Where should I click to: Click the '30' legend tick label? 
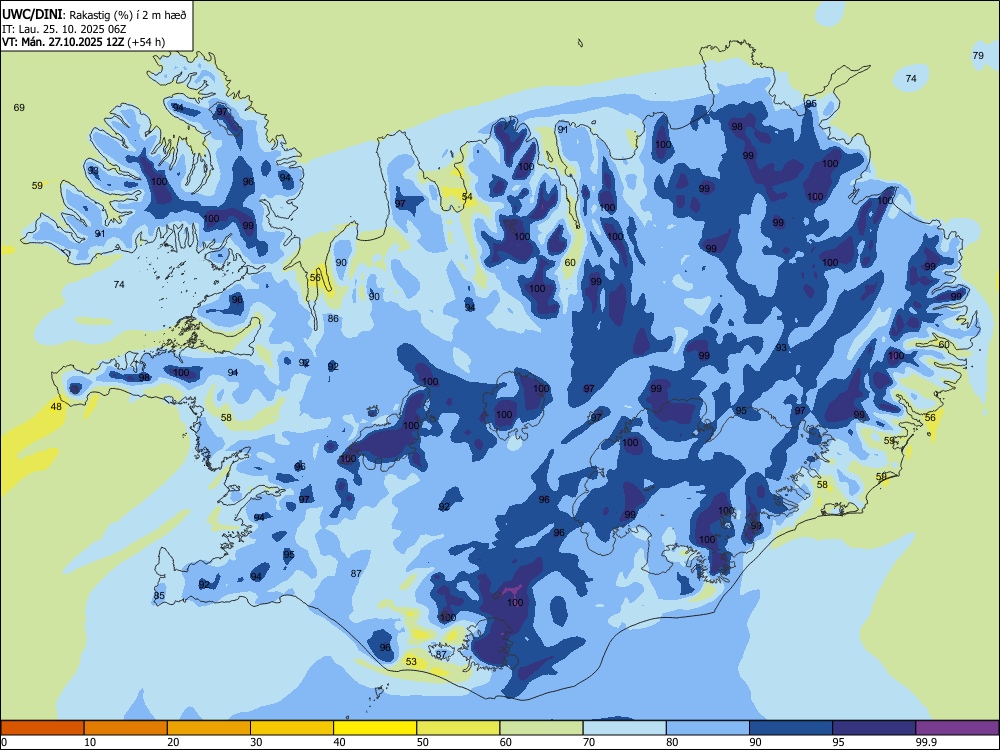tap(256, 742)
